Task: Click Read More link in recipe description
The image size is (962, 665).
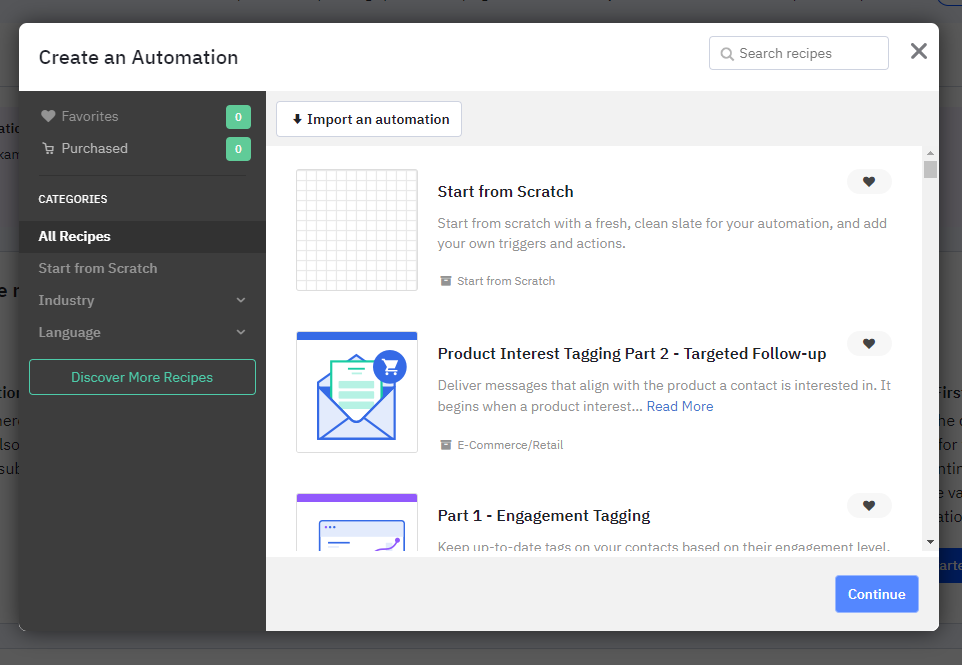Action: [x=680, y=406]
